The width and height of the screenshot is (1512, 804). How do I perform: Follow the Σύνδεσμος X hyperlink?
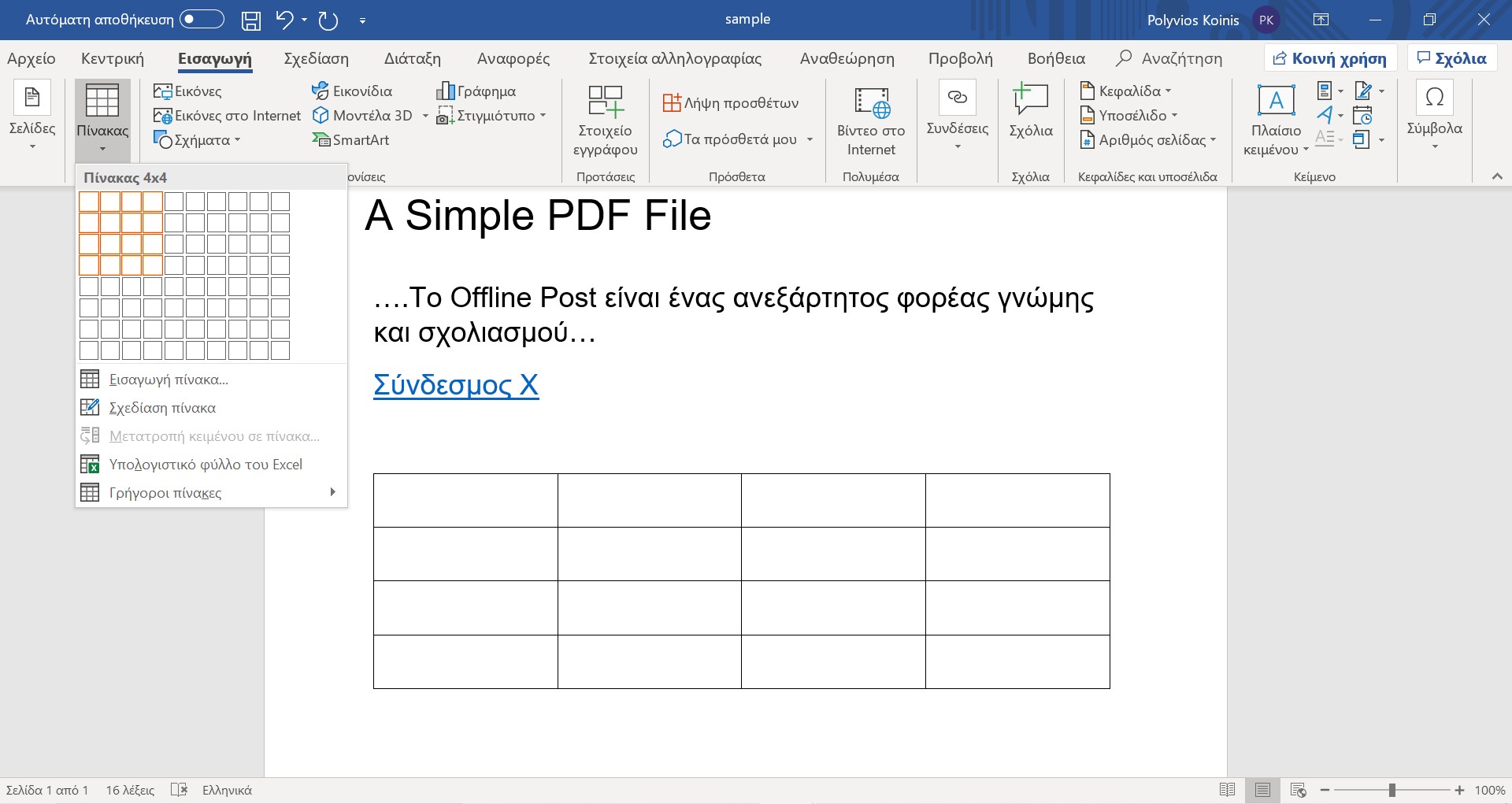pyautogui.click(x=456, y=385)
